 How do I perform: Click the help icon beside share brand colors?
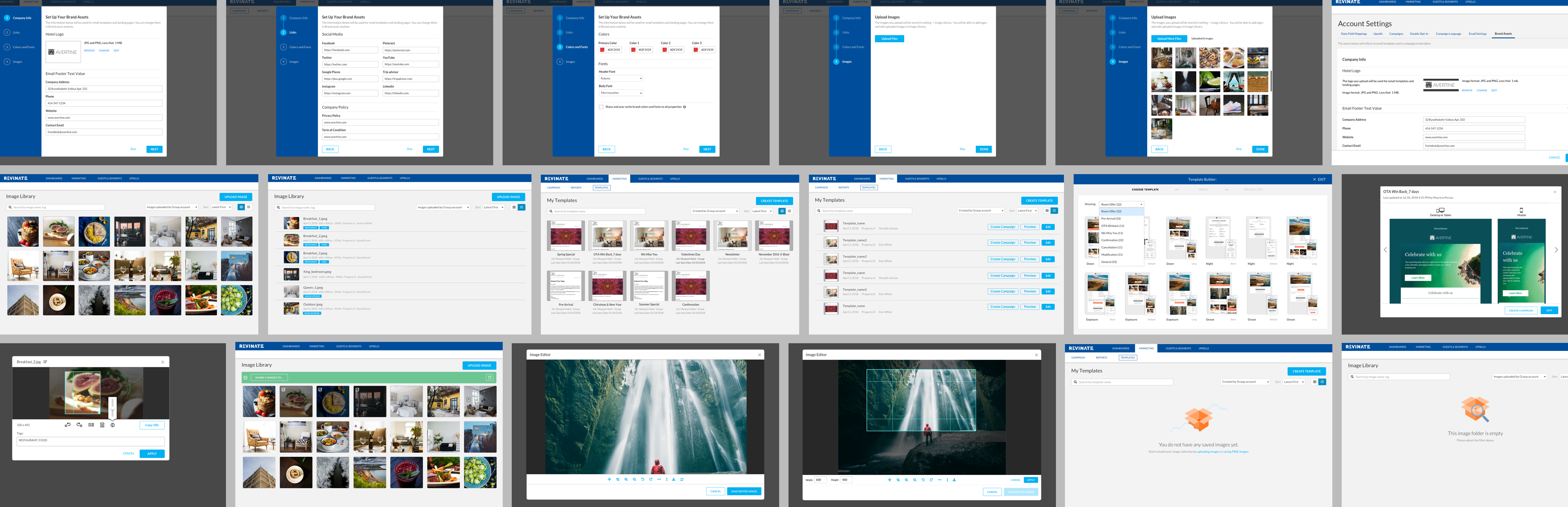685,107
